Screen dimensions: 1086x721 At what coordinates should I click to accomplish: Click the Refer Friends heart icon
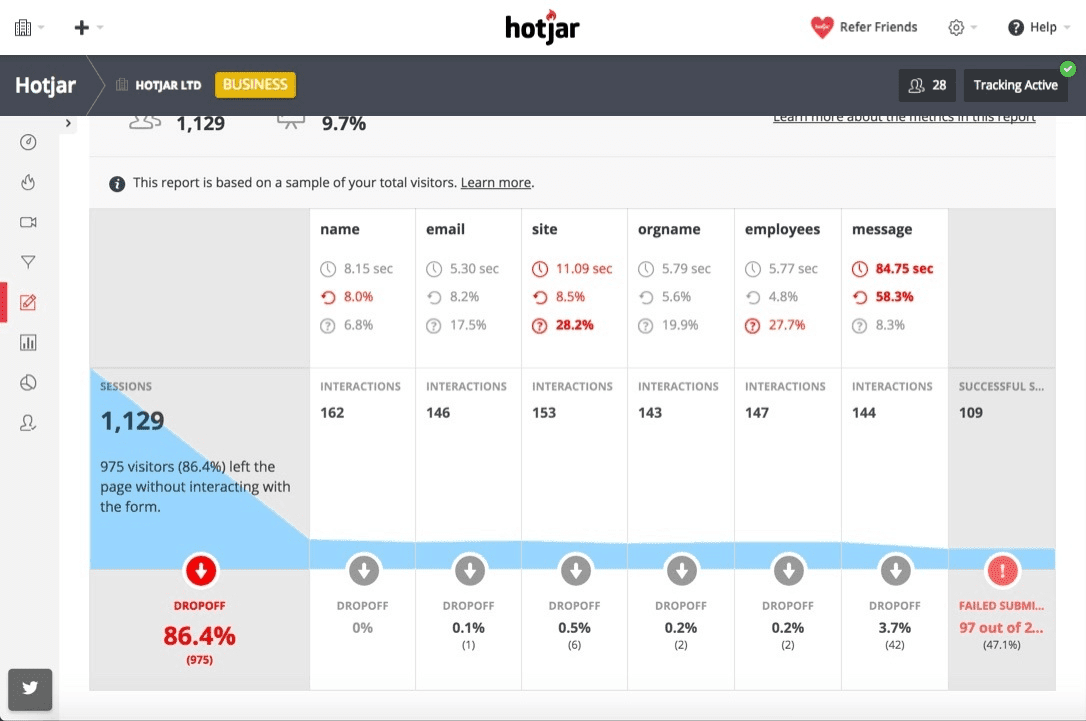coord(821,27)
